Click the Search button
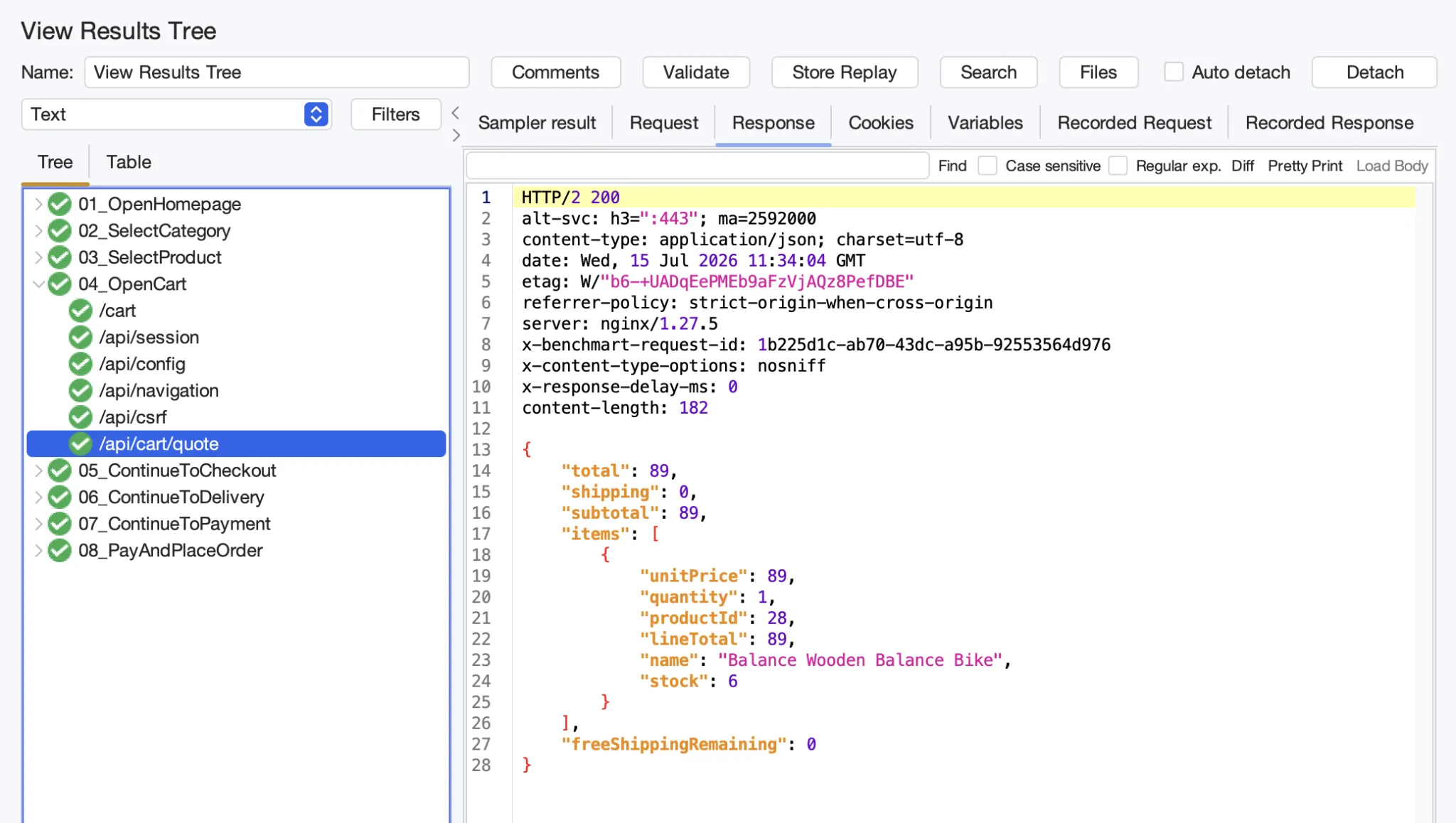Image resolution: width=1456 pixels, height=823 pixels. click(x=988, y=72)
